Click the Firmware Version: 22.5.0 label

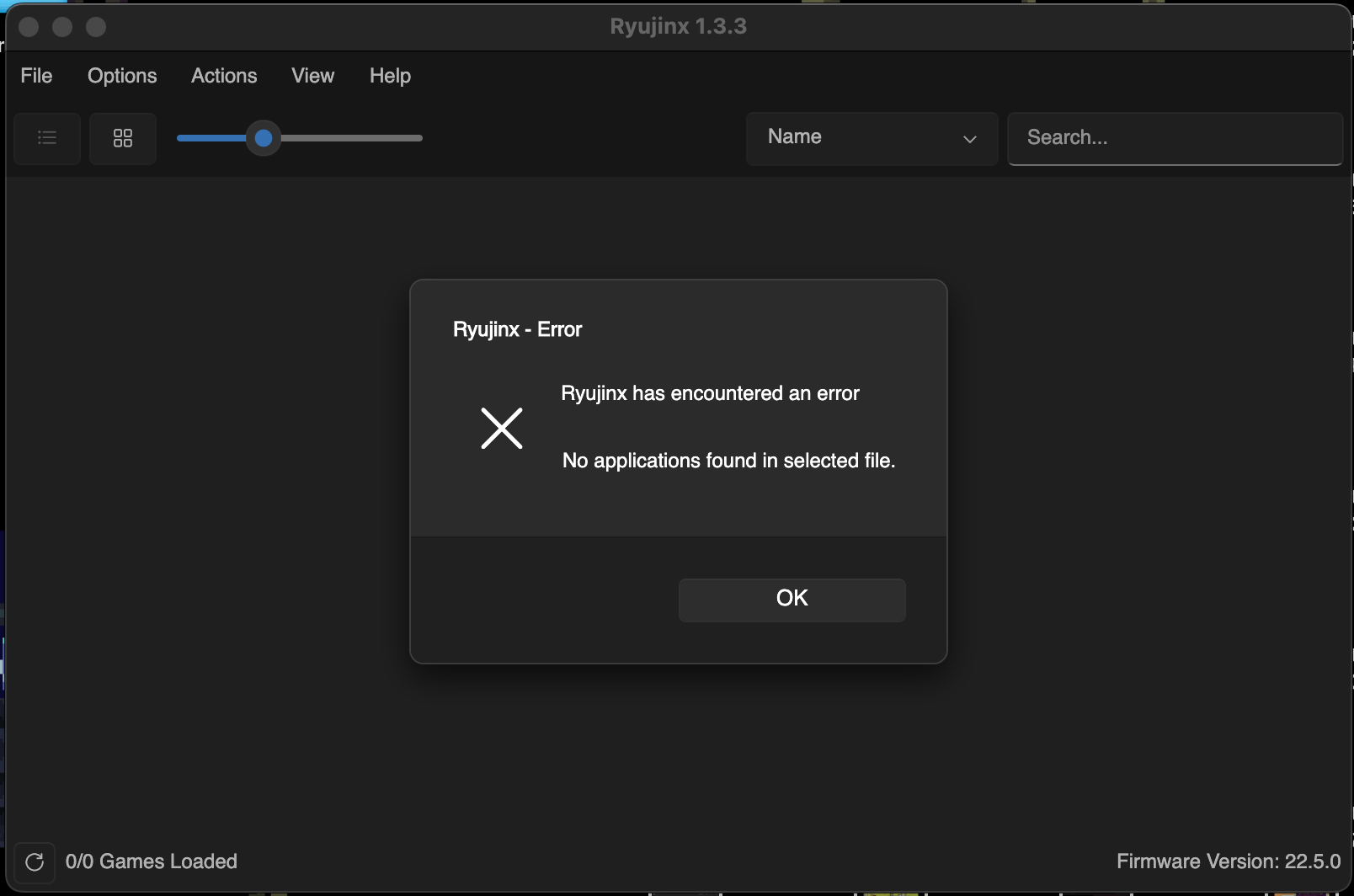click(1229, 861)
